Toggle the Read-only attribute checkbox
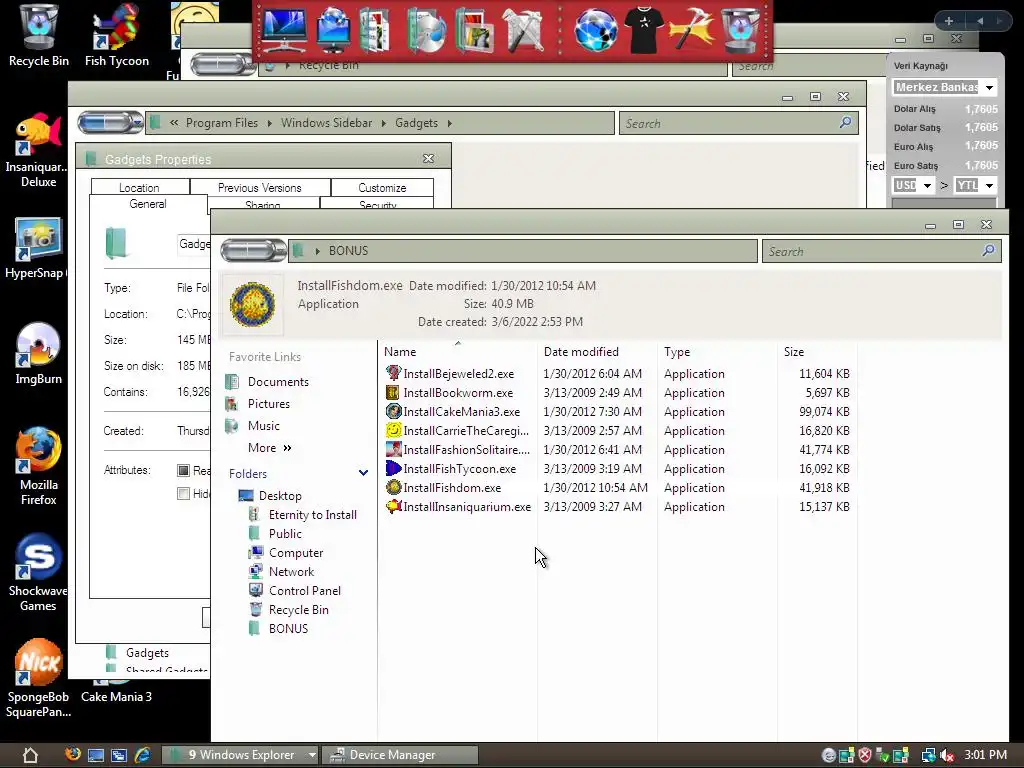The height and width of the screenshot is (768, 1024). 184,470
